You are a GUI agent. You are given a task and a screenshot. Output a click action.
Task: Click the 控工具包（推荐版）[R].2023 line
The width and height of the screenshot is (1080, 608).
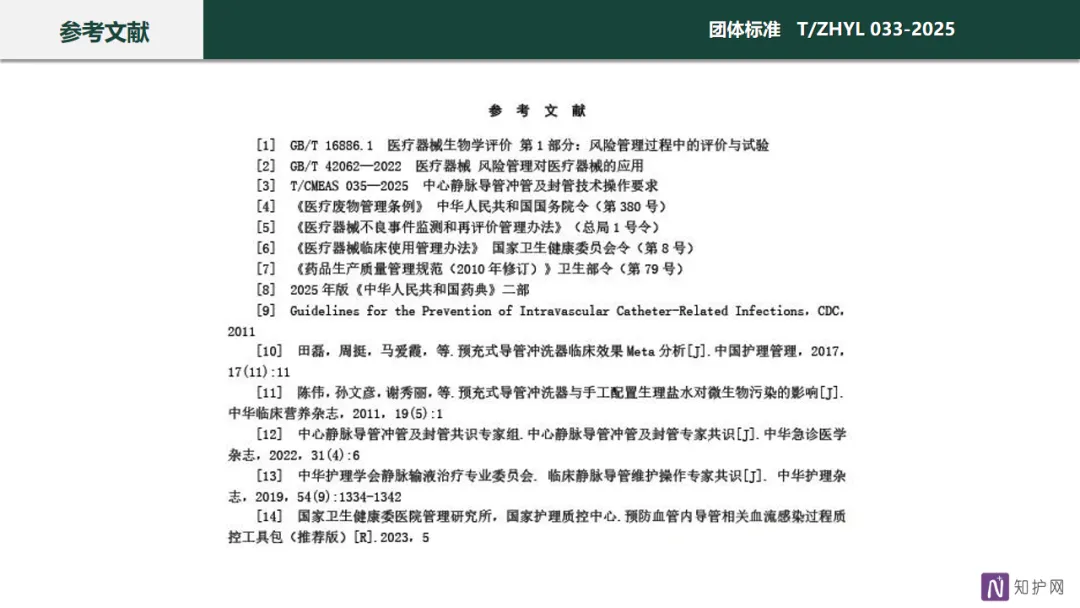pyautogui.click(x=329, y=537)
